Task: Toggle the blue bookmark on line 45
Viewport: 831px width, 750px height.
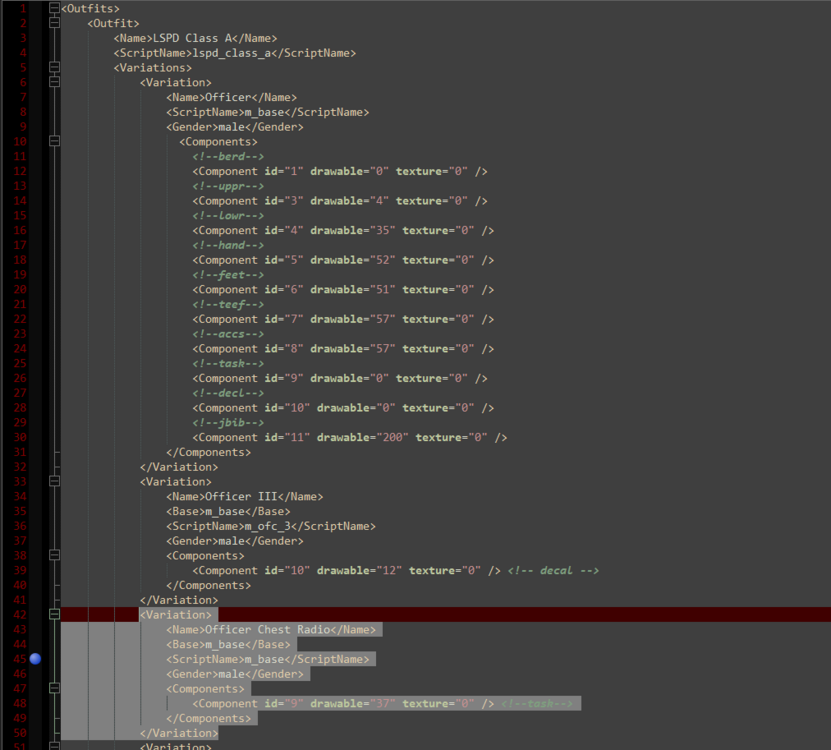Action: coord(35,659)
